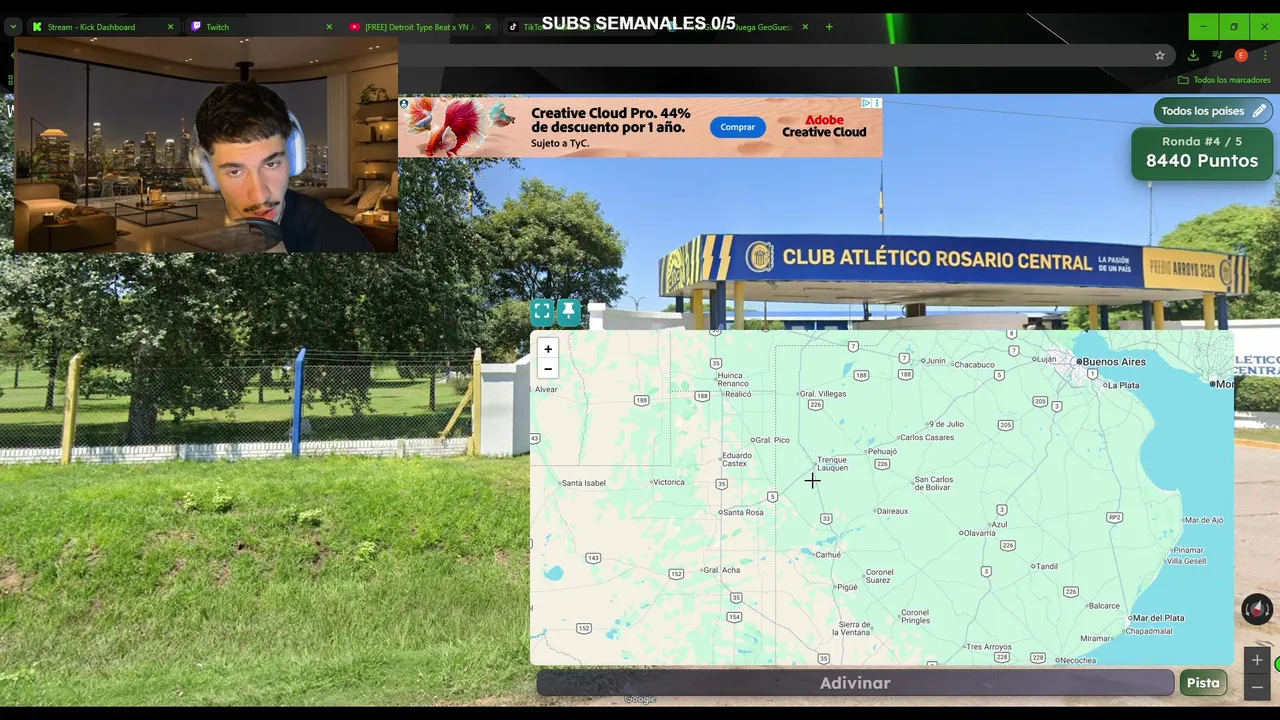Click Azul on the map
Image resolution: width=1280 pixels, height=720 pixels.
click(997, 524)
